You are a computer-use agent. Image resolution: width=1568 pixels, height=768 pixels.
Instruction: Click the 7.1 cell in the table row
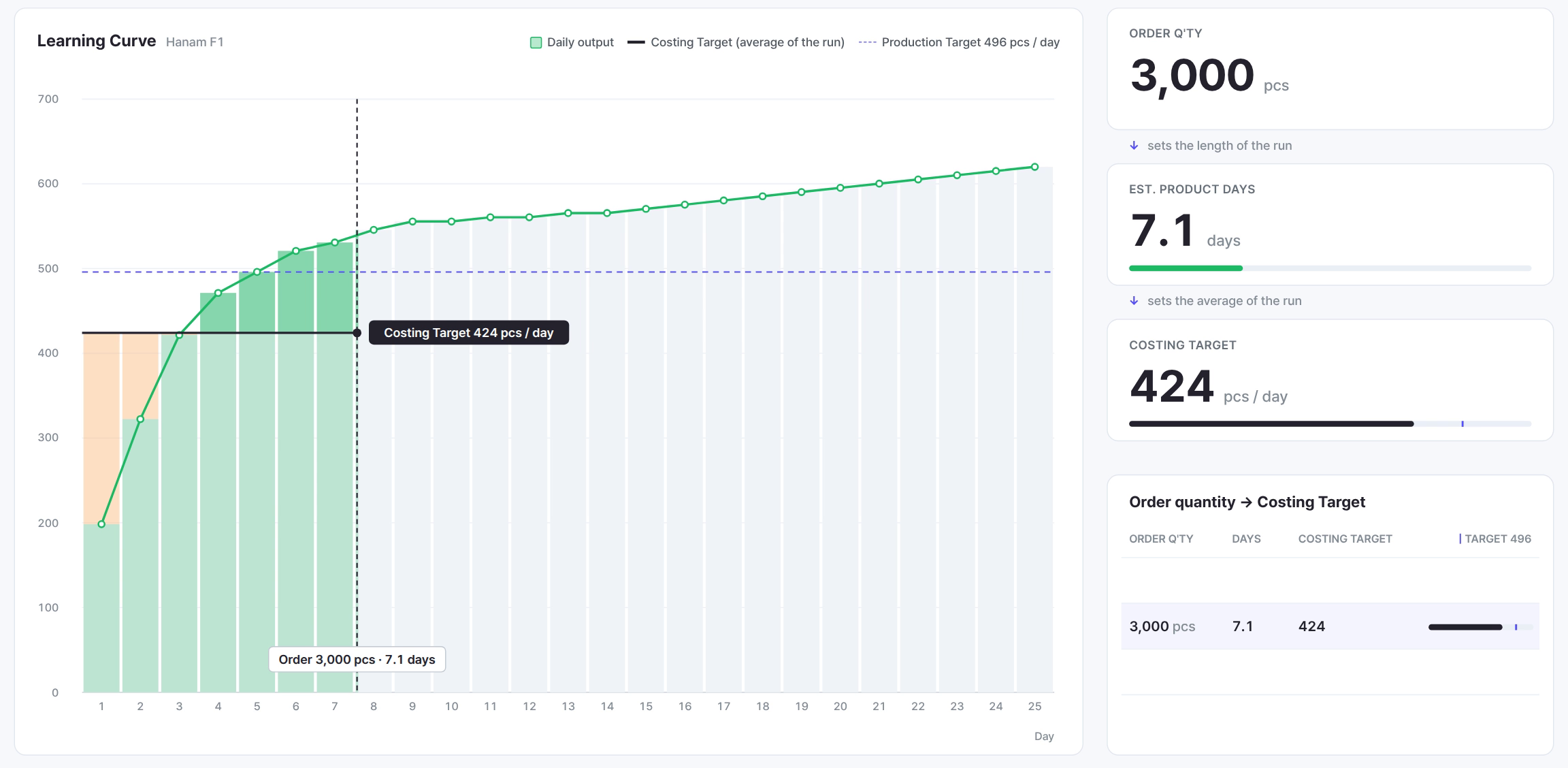1243,626
